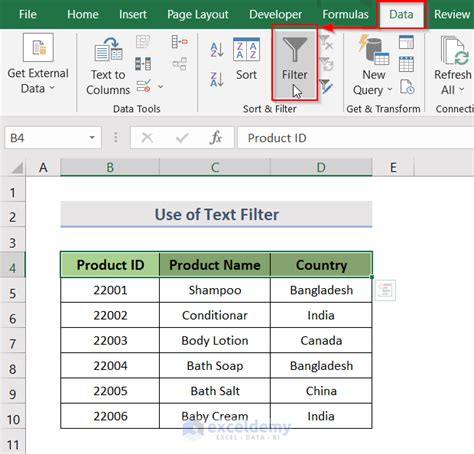The height and width of the screenshot is (454, 474).
Task: Sort Z to A descending
Action: 217,79
